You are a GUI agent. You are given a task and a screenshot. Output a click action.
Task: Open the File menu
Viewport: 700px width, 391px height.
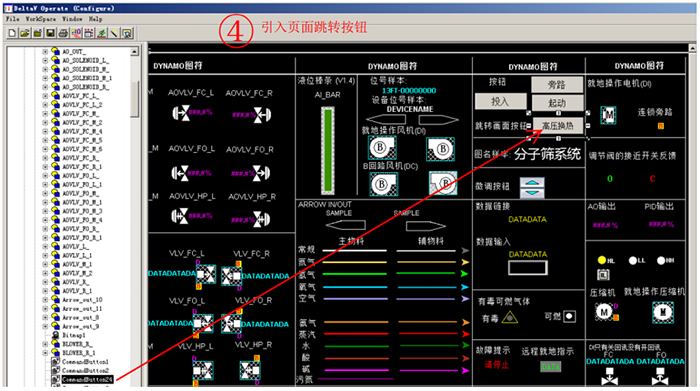tap(12, 19)
